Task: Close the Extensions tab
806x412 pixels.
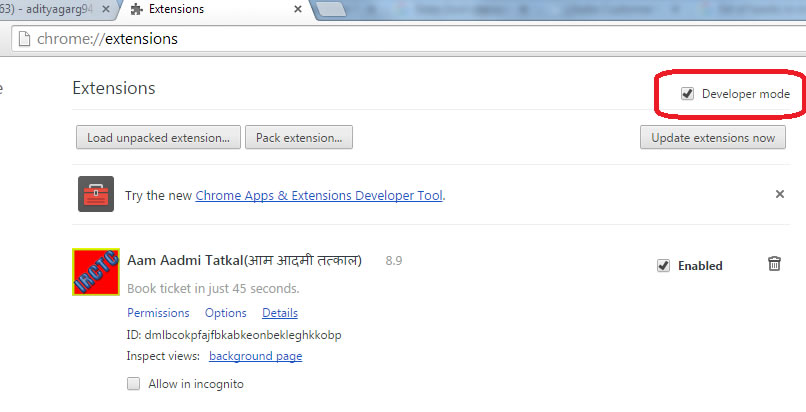Action: pos(298,9)
